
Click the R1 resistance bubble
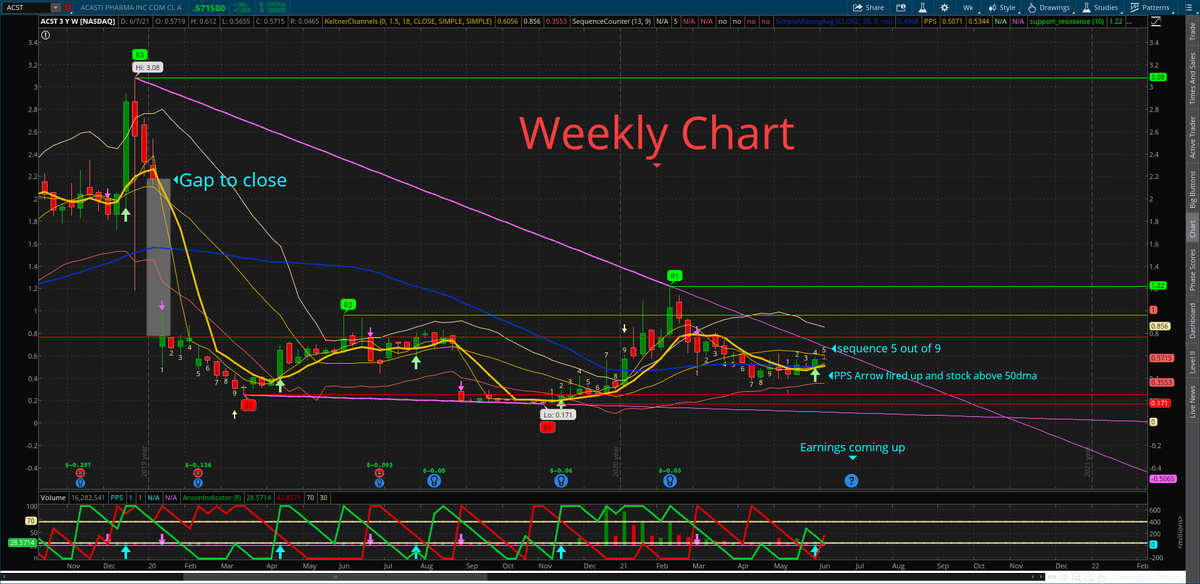[675, 274]
